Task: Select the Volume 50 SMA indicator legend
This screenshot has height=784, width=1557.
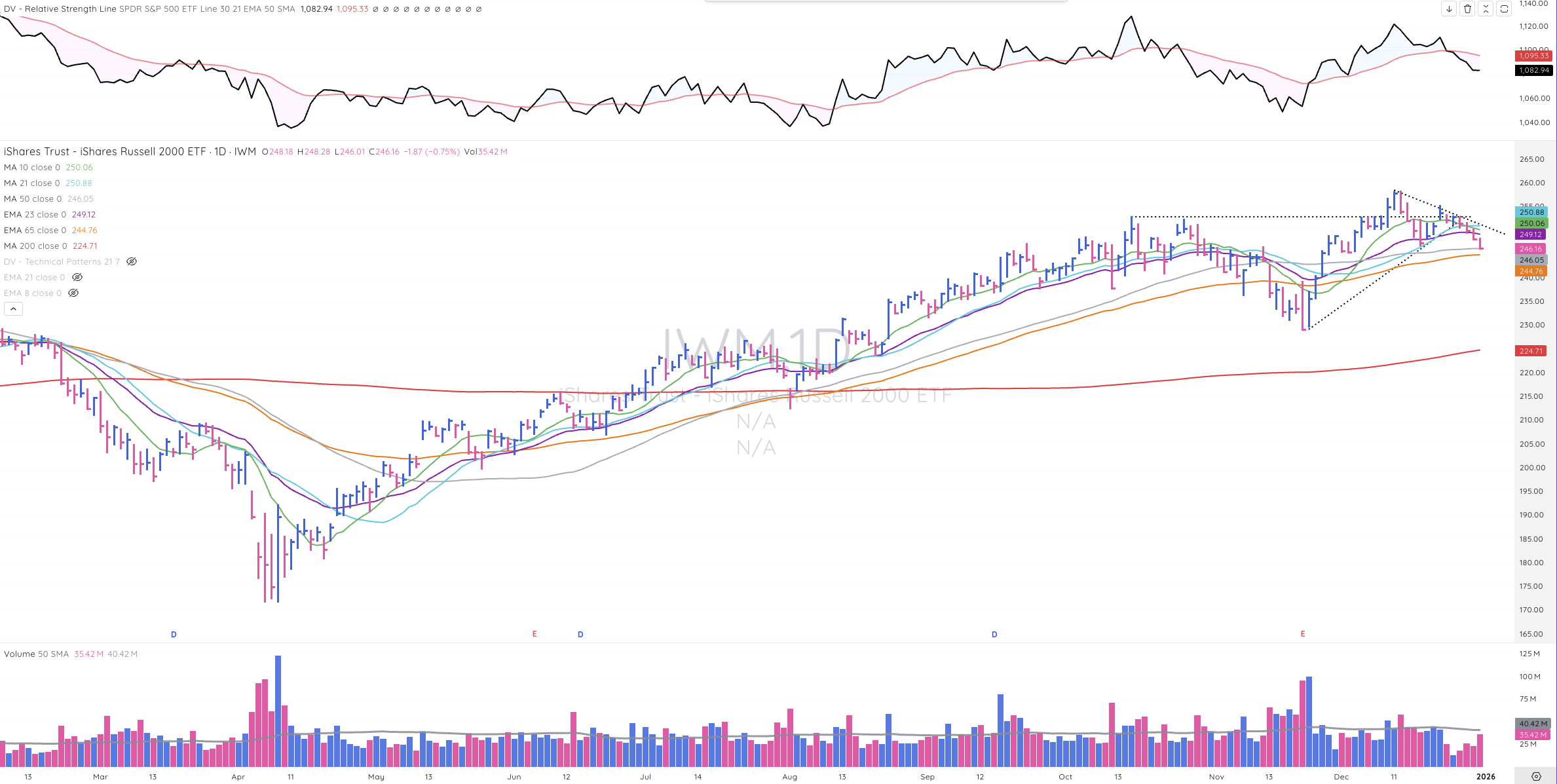Action: [x=36, y=654]
